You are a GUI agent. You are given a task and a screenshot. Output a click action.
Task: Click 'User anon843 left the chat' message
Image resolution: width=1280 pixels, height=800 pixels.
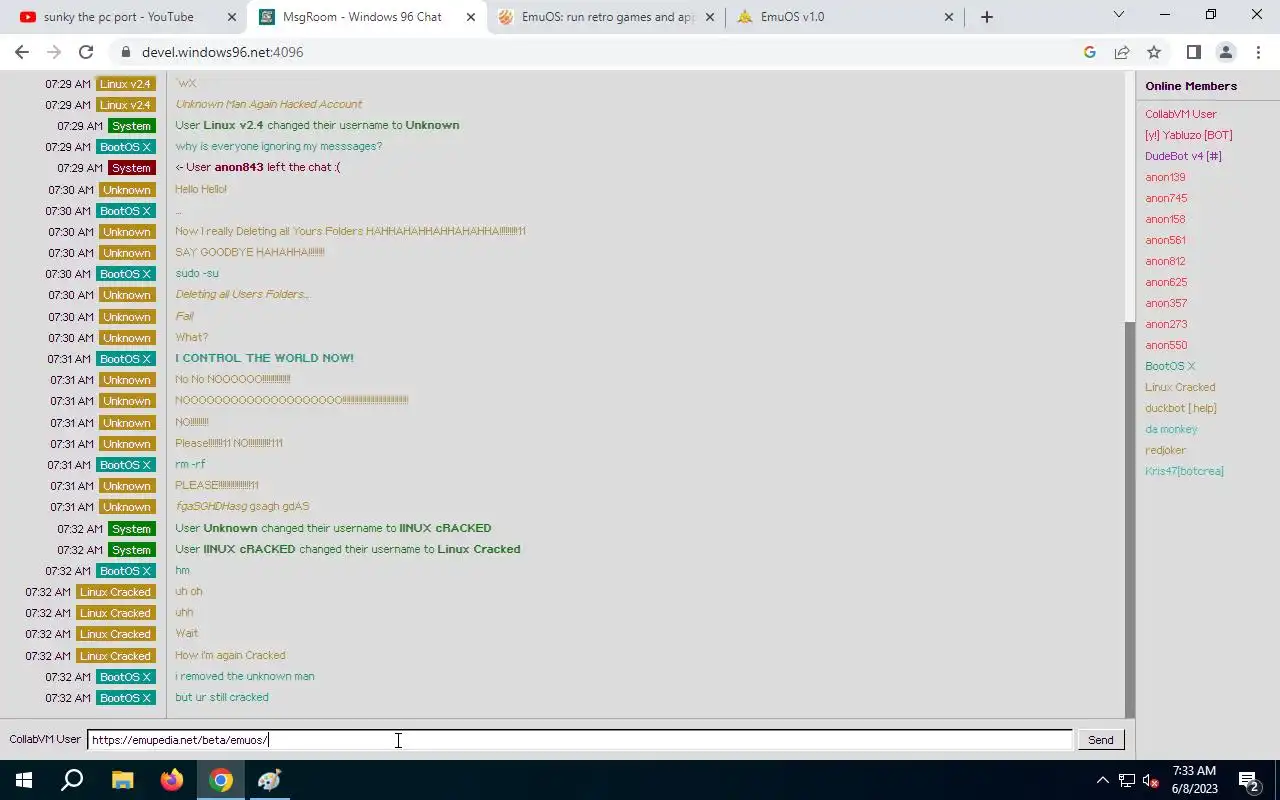coord(258,167)
